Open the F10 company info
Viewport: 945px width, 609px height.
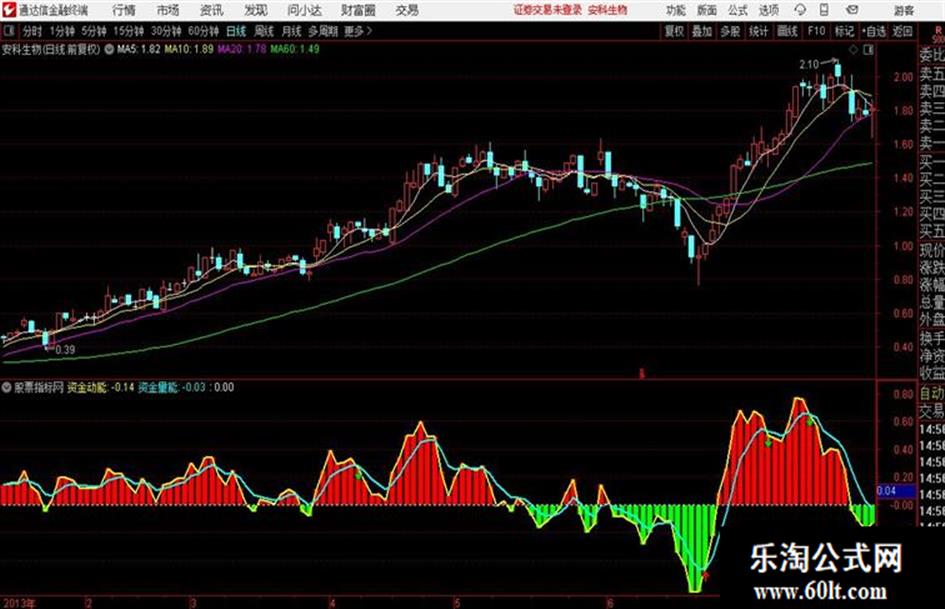[816, 31]
